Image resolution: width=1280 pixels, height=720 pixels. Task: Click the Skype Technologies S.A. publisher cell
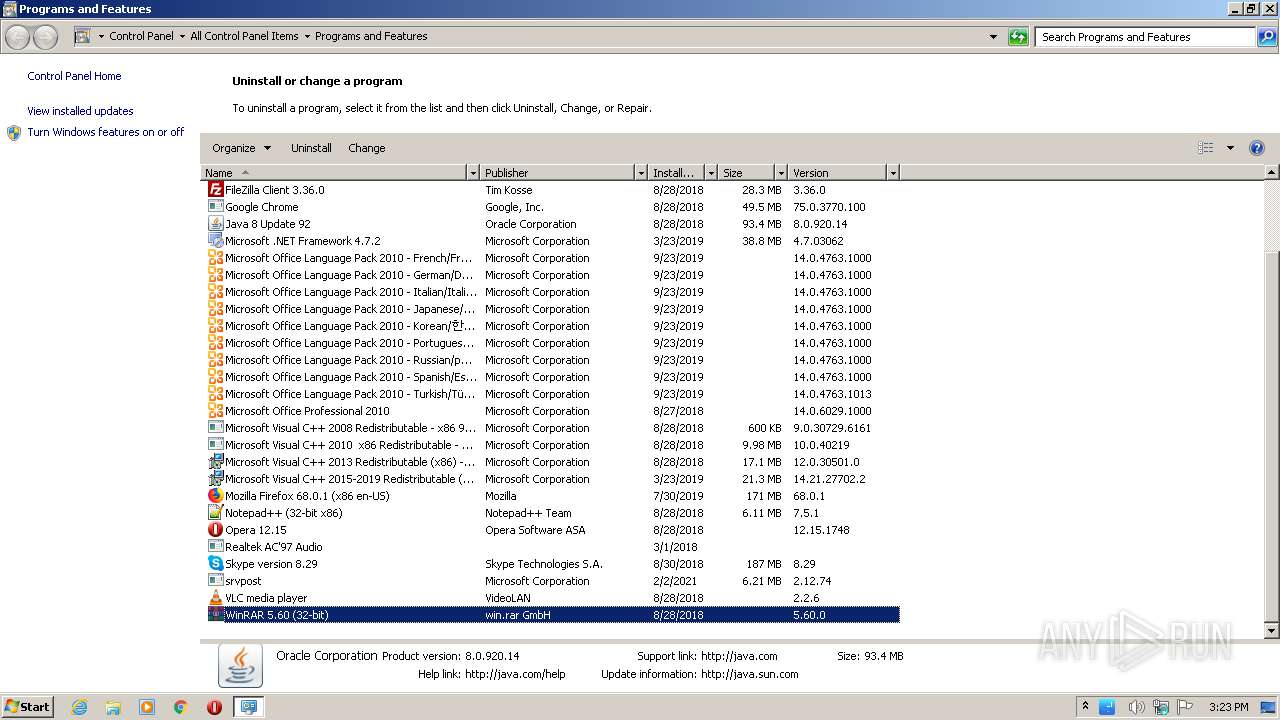[x=544, y=564]
